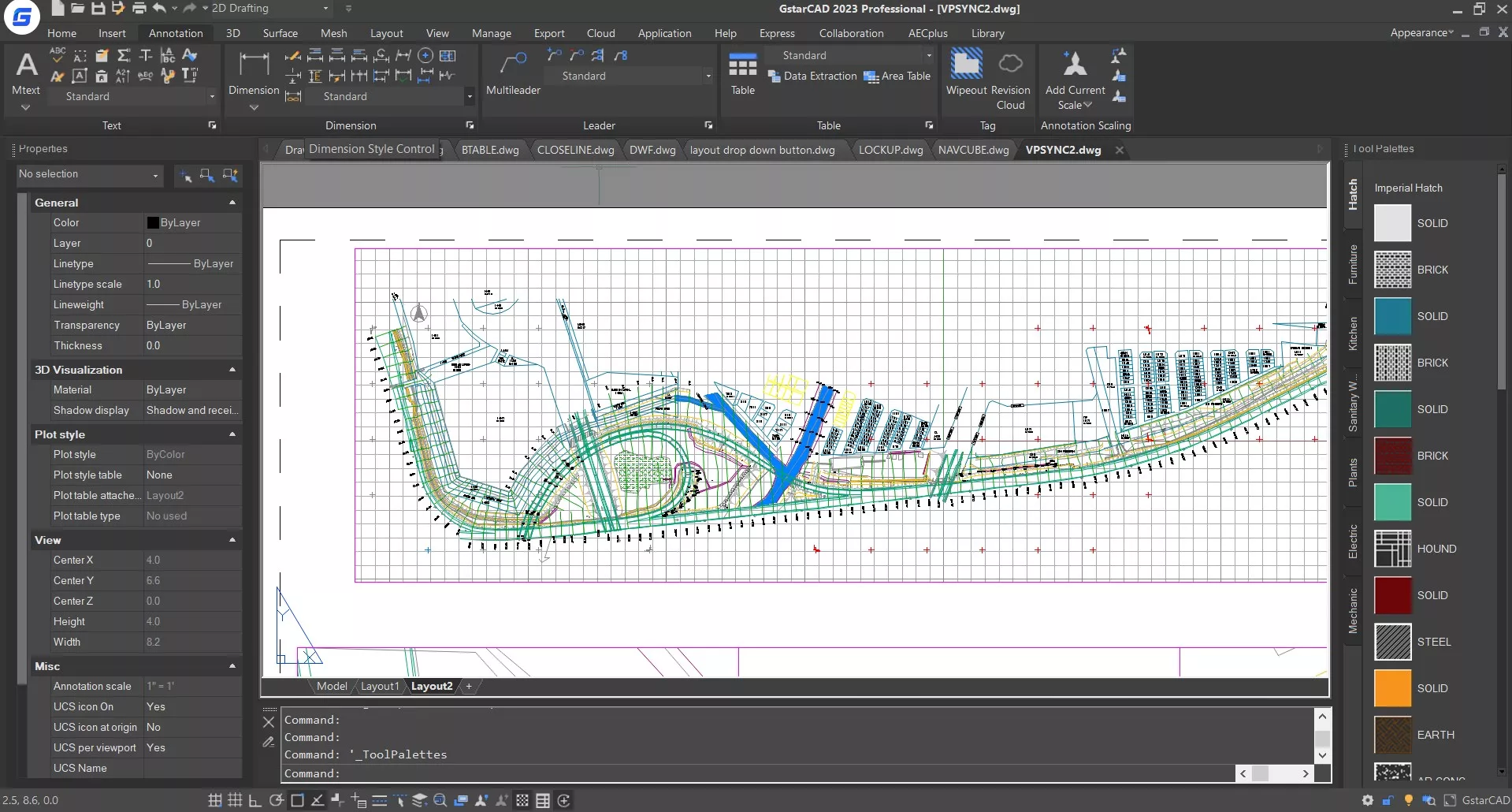Select the Dimension tool
This screenshot has width=1512, height=812.
[x=254, y=73]
